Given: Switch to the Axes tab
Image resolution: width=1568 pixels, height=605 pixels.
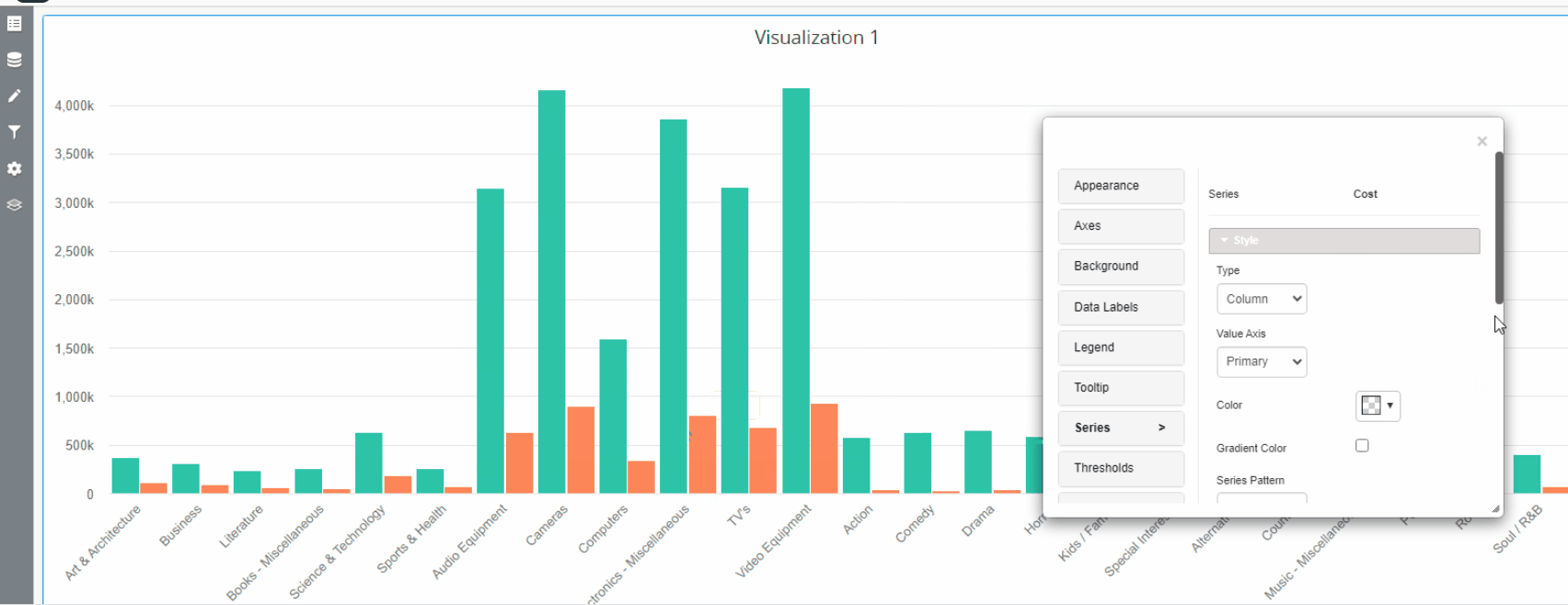Looking at the screenshot, I should (x=1120, y=226).
